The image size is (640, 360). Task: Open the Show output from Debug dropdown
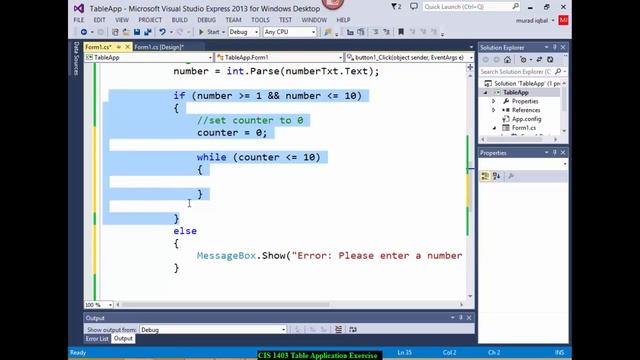(213, 329)
